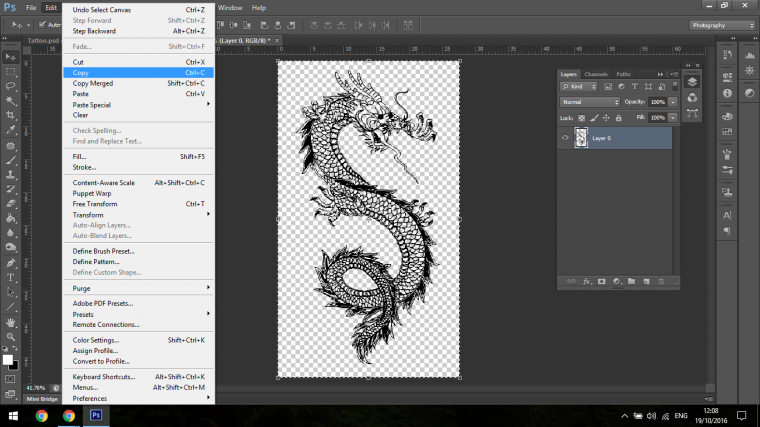Switch to the Channels tab

point(596,74)
